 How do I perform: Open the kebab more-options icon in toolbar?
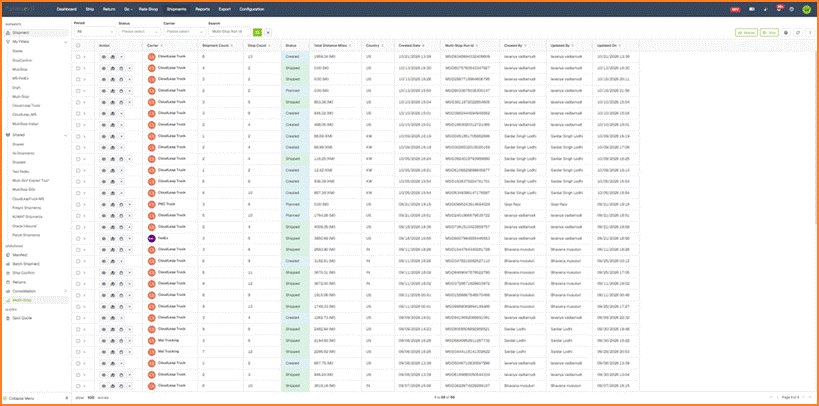[809, 32]
